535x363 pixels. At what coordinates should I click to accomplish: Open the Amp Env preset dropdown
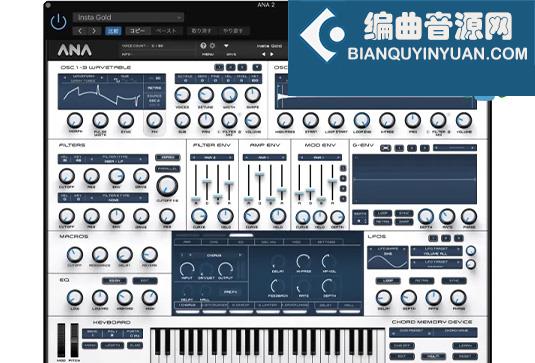tap(264, 157)
